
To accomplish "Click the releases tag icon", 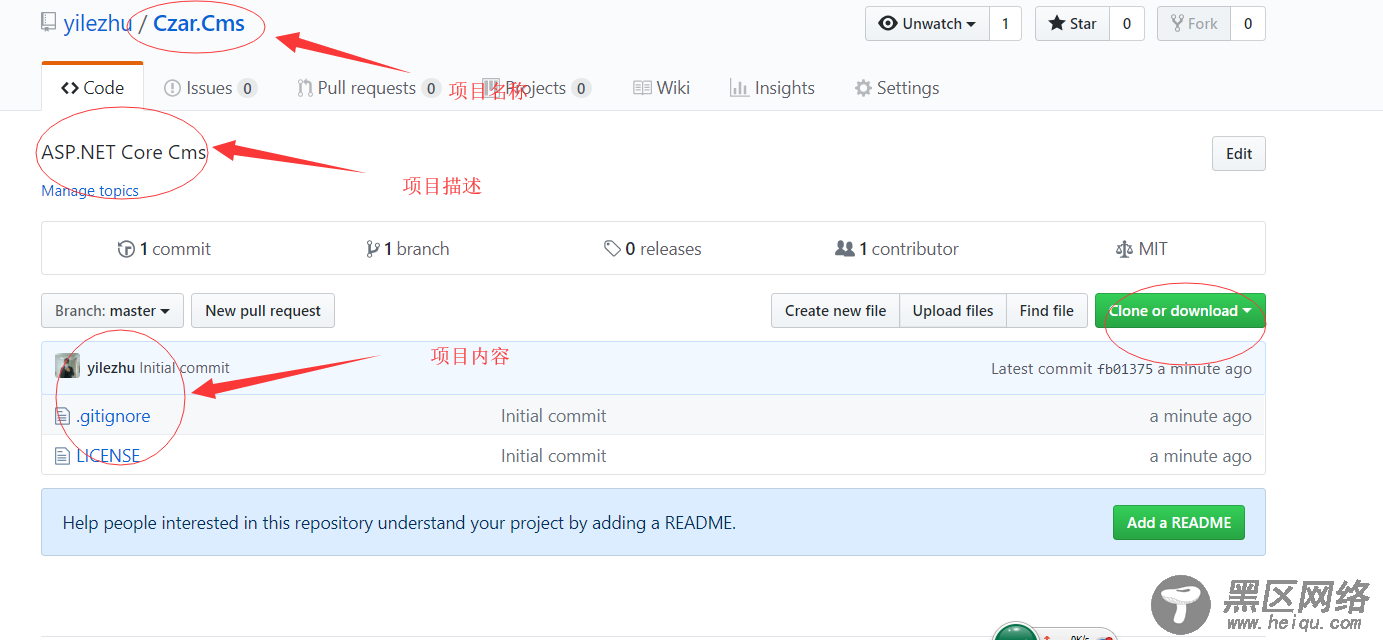I will [x=612, y=249].
